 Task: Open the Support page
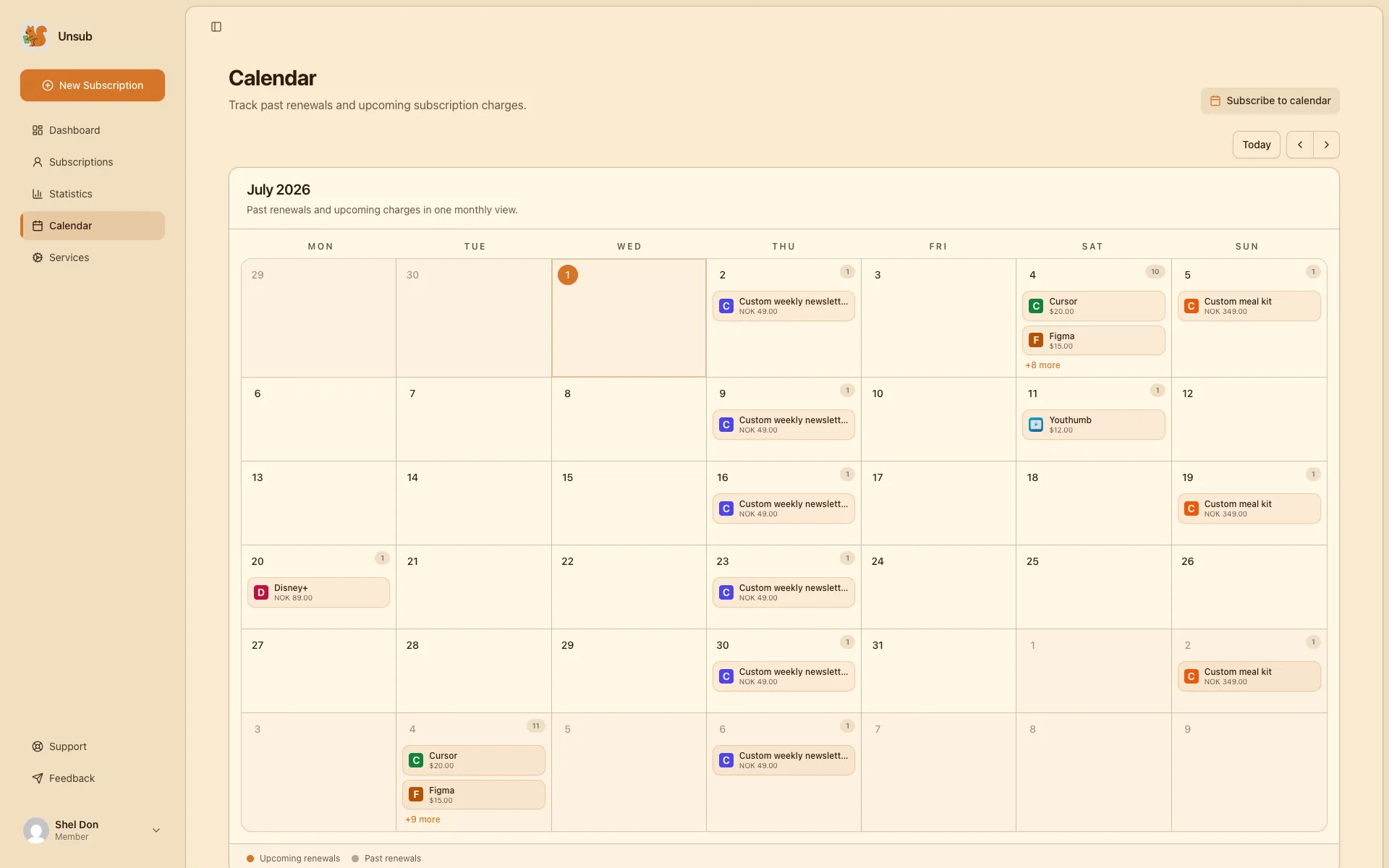click(x=93, y=746)
